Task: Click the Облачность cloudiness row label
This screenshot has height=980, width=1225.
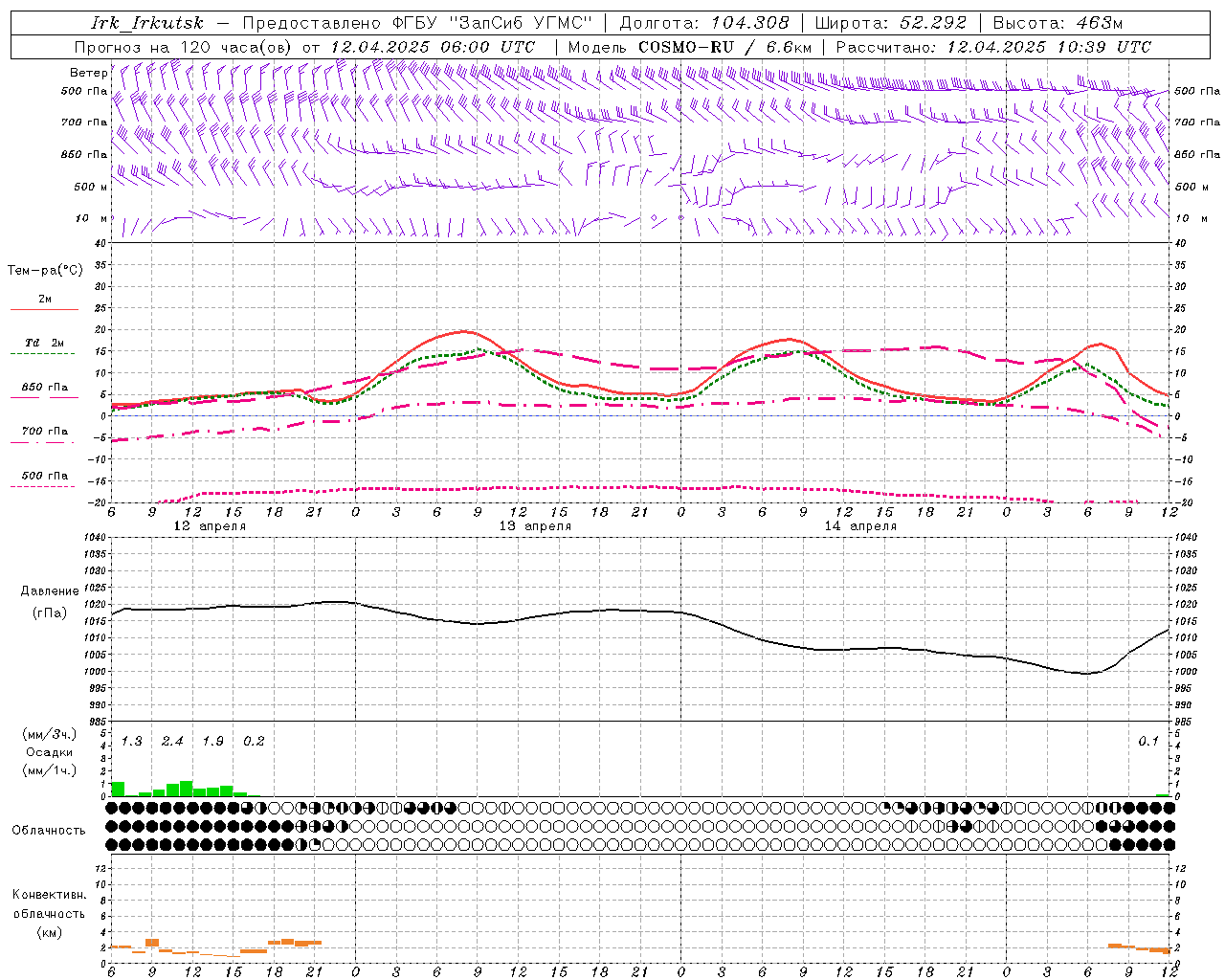Action: click(49, 831)
